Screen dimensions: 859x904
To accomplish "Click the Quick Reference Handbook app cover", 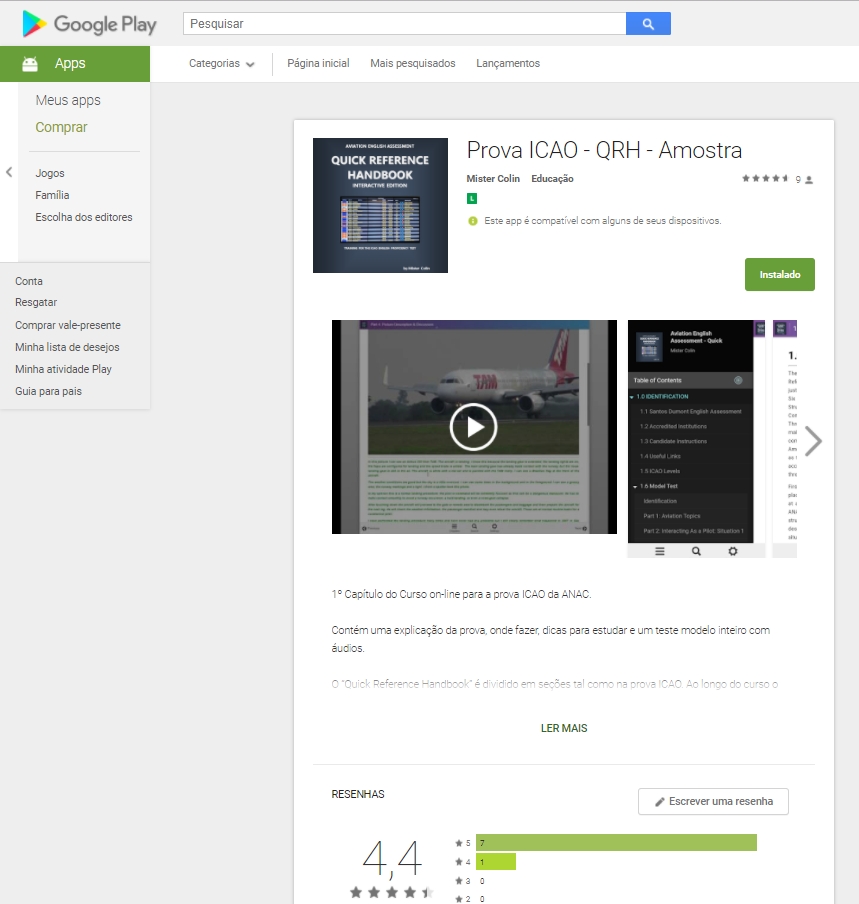I will [x=380, y=205].
